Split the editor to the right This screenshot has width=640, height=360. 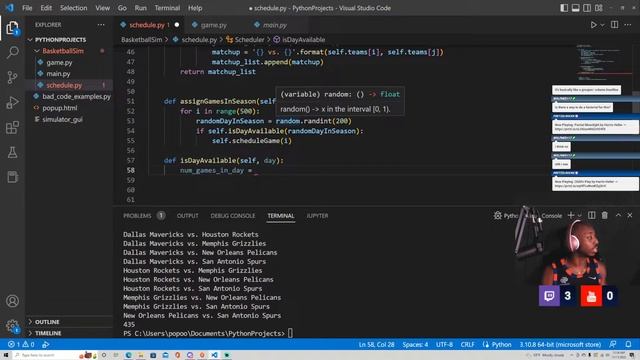click(614, 24)
